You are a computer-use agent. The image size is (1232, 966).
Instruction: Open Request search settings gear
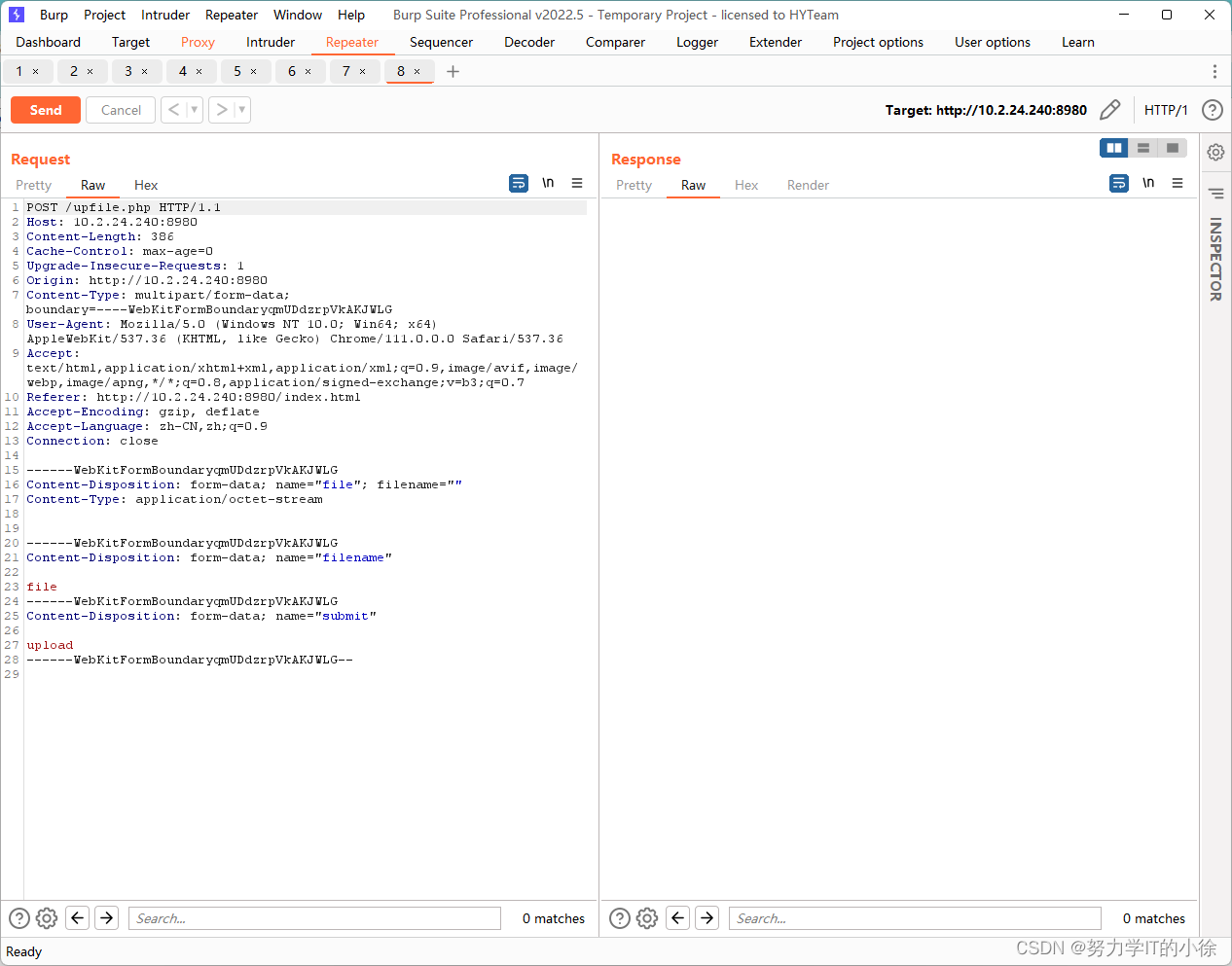point(47,918)
